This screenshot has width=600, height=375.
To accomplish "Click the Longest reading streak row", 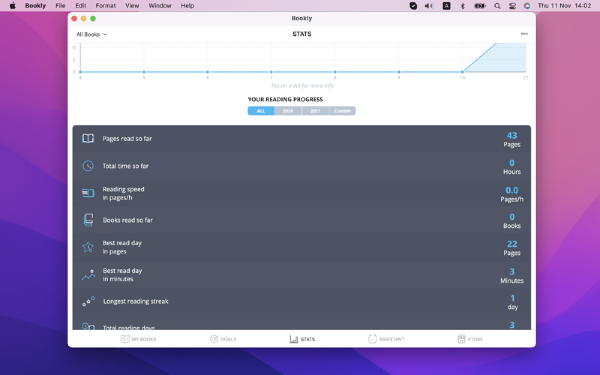I will 302,302.
